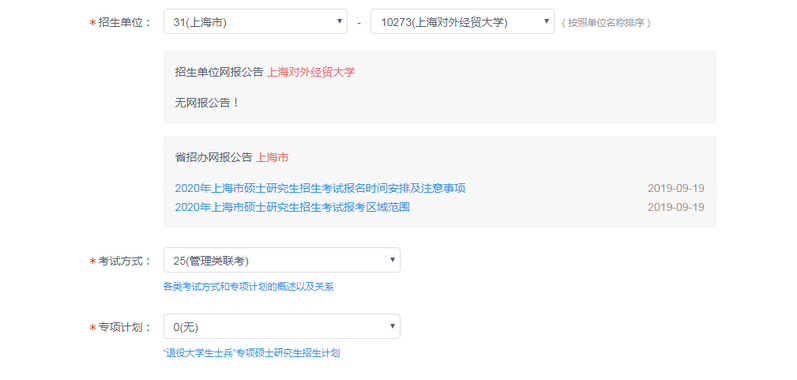
Task: Click the red 上海对外经贸大学 unit name text
Action: 311,72
